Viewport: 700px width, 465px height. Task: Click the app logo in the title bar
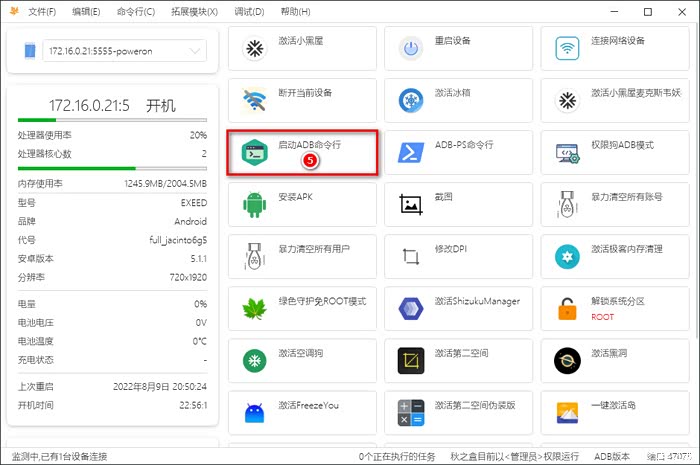pyautogui.click(x=14, y=11)
